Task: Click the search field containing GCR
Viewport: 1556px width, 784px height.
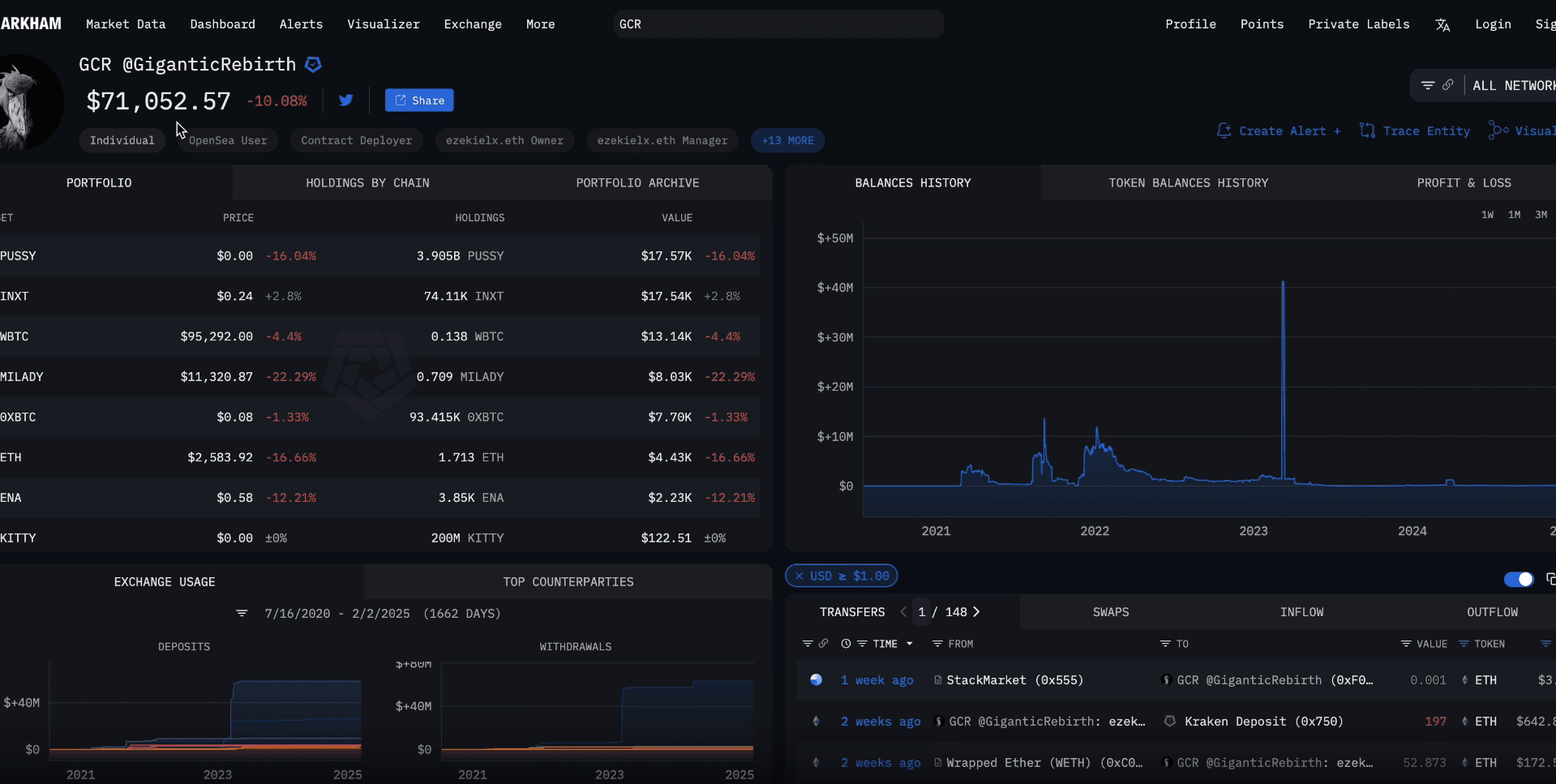Action: 778,24
